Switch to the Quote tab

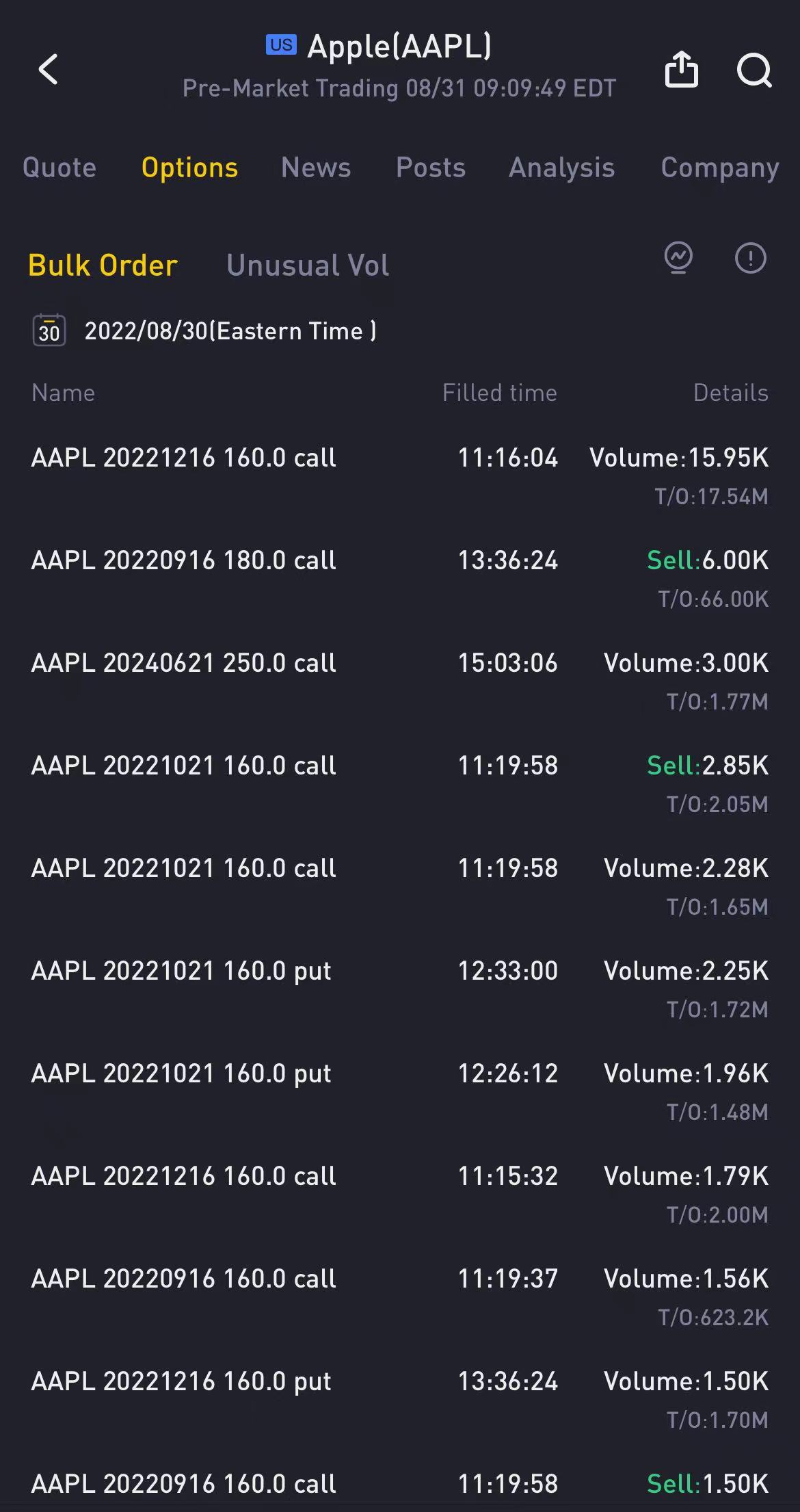59,168
